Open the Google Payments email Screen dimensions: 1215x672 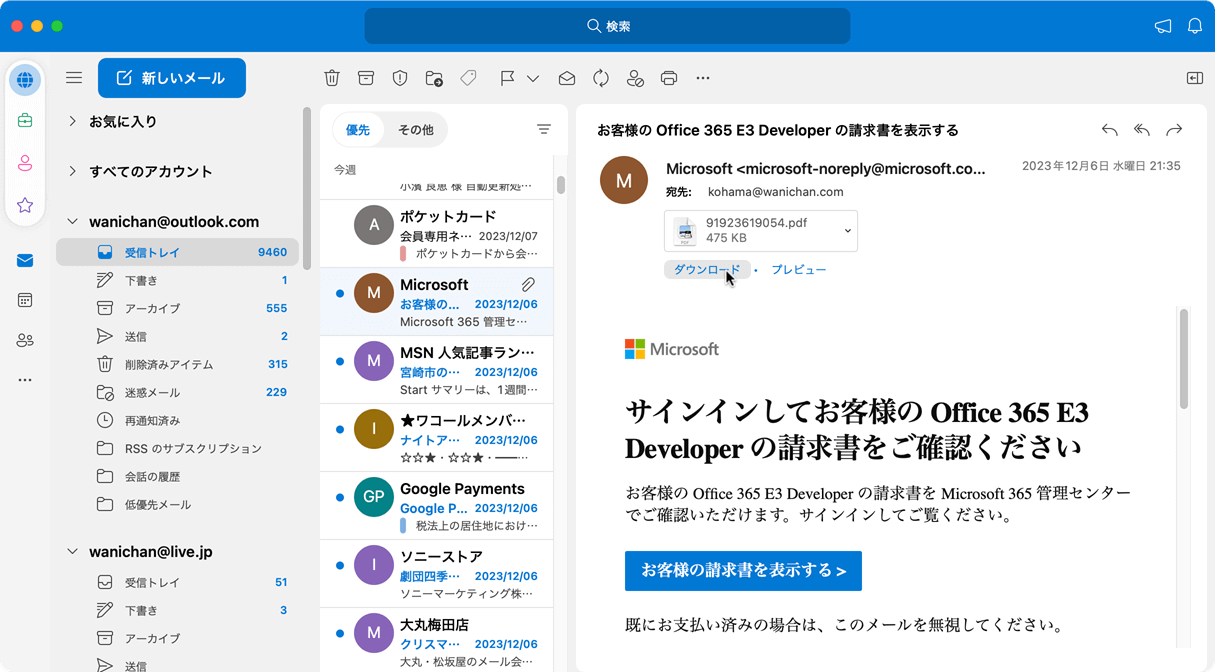pyautogui.click(x=436, y=505)
